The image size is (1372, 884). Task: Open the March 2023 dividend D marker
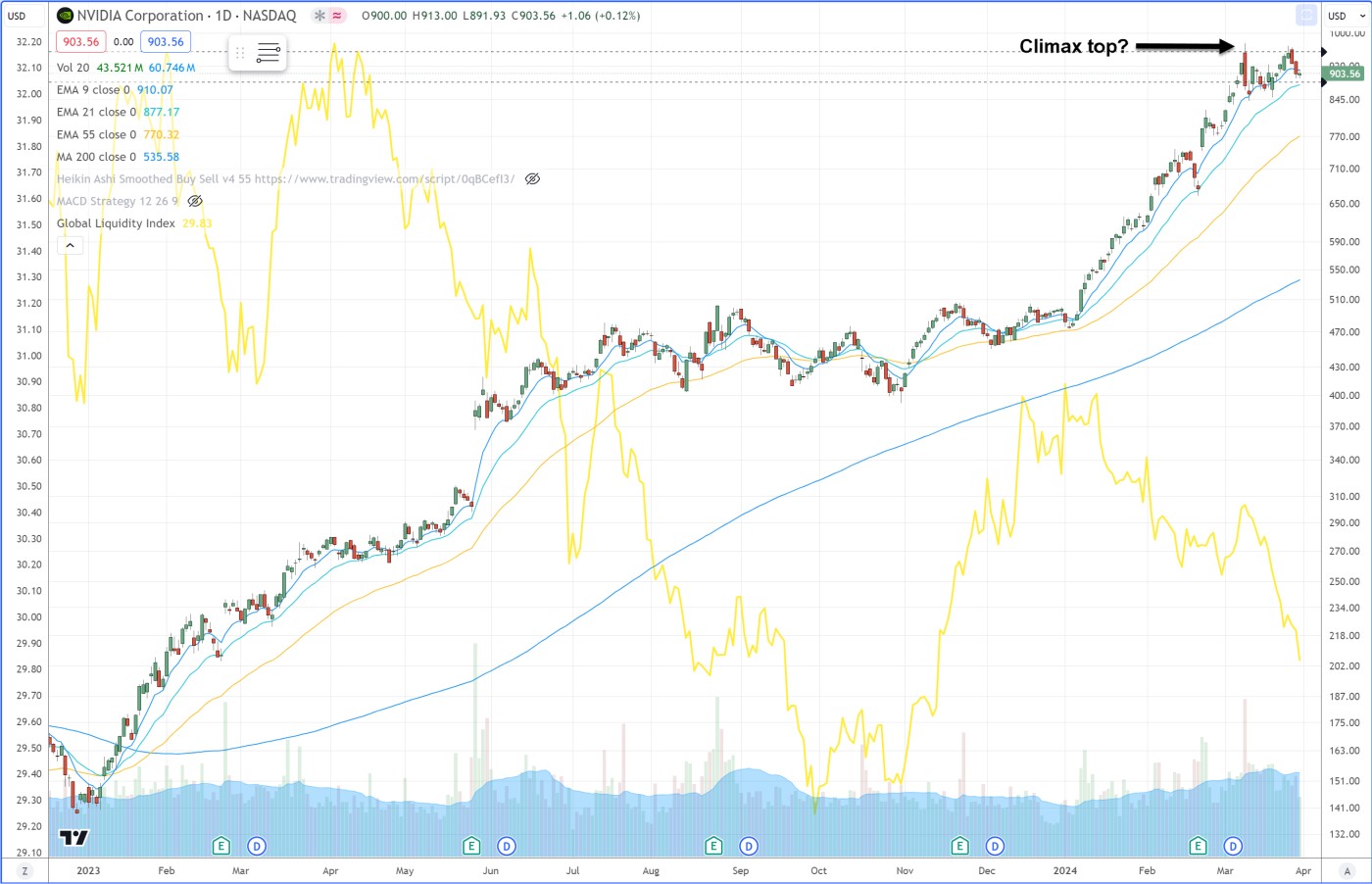tap(257, 846)
